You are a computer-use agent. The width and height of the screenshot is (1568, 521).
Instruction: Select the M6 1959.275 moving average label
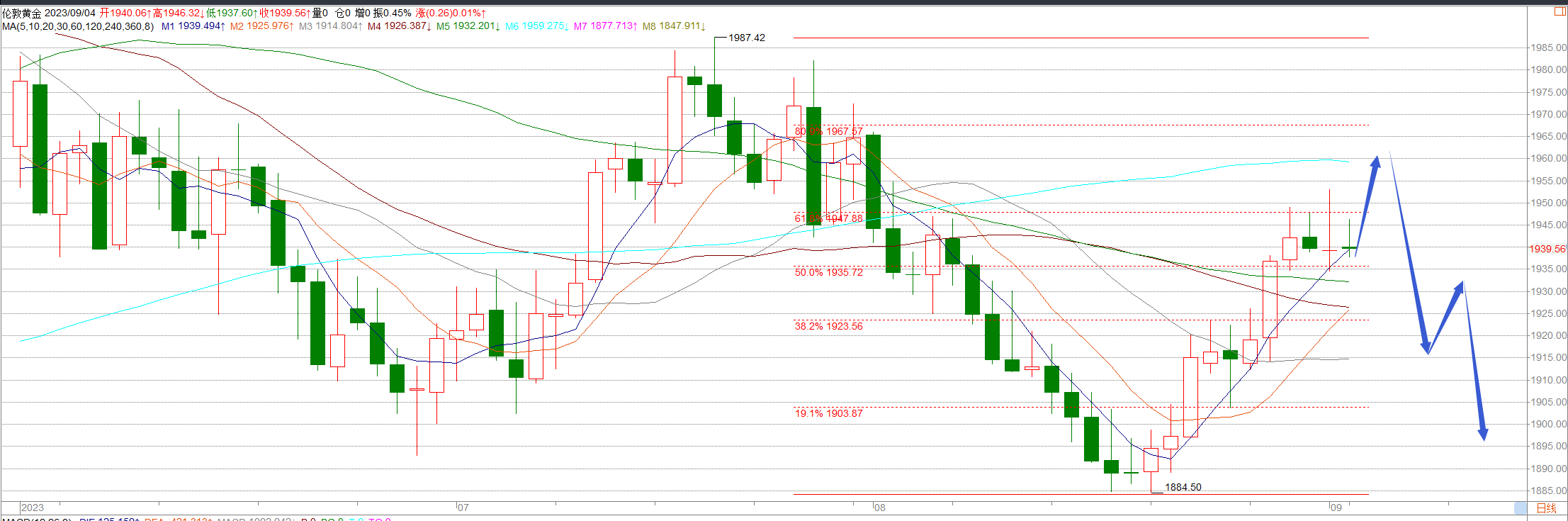pos(537,26)
